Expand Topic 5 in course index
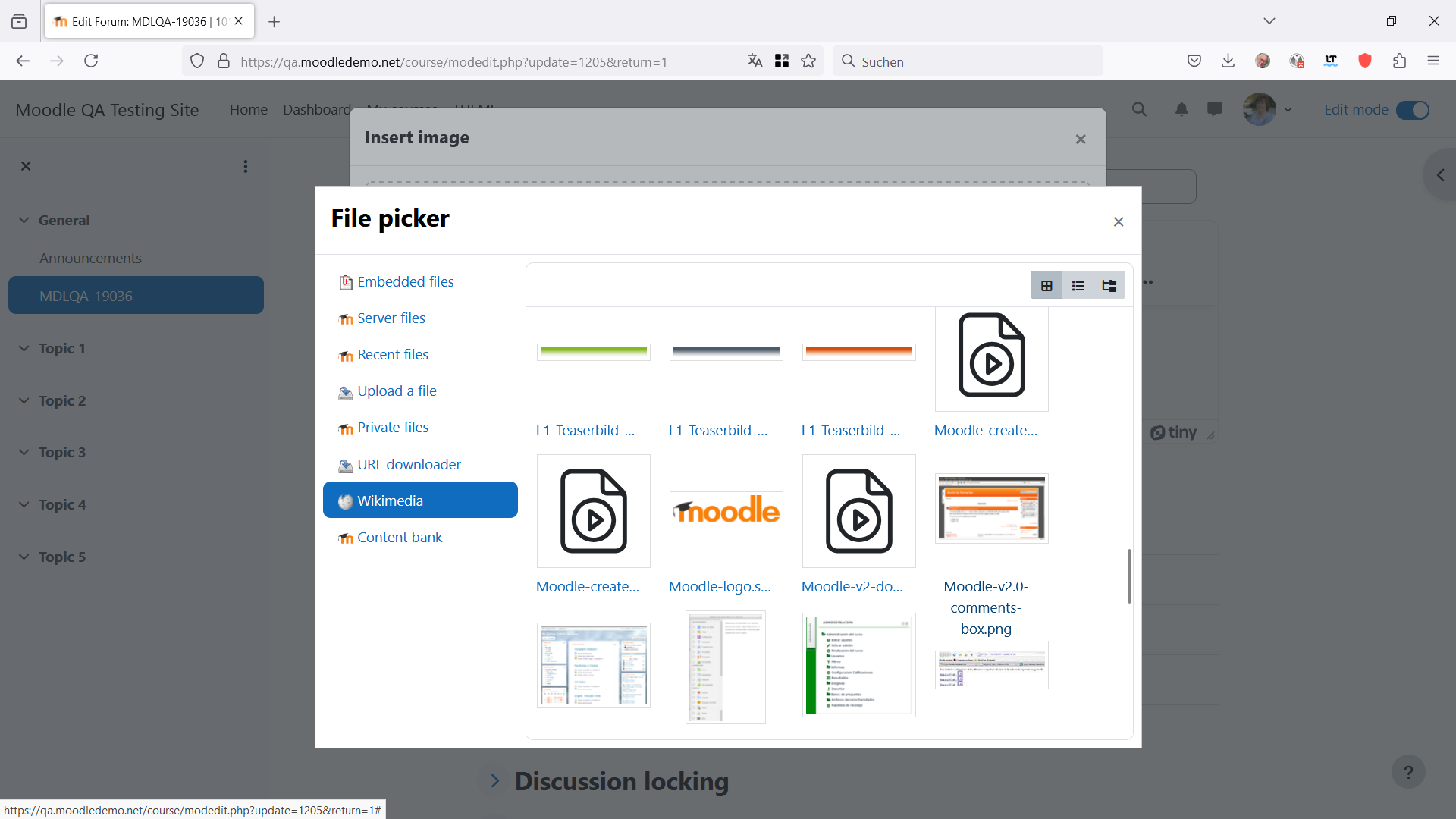Viewport: 1456px width, 819px height. tap(24, 557)
